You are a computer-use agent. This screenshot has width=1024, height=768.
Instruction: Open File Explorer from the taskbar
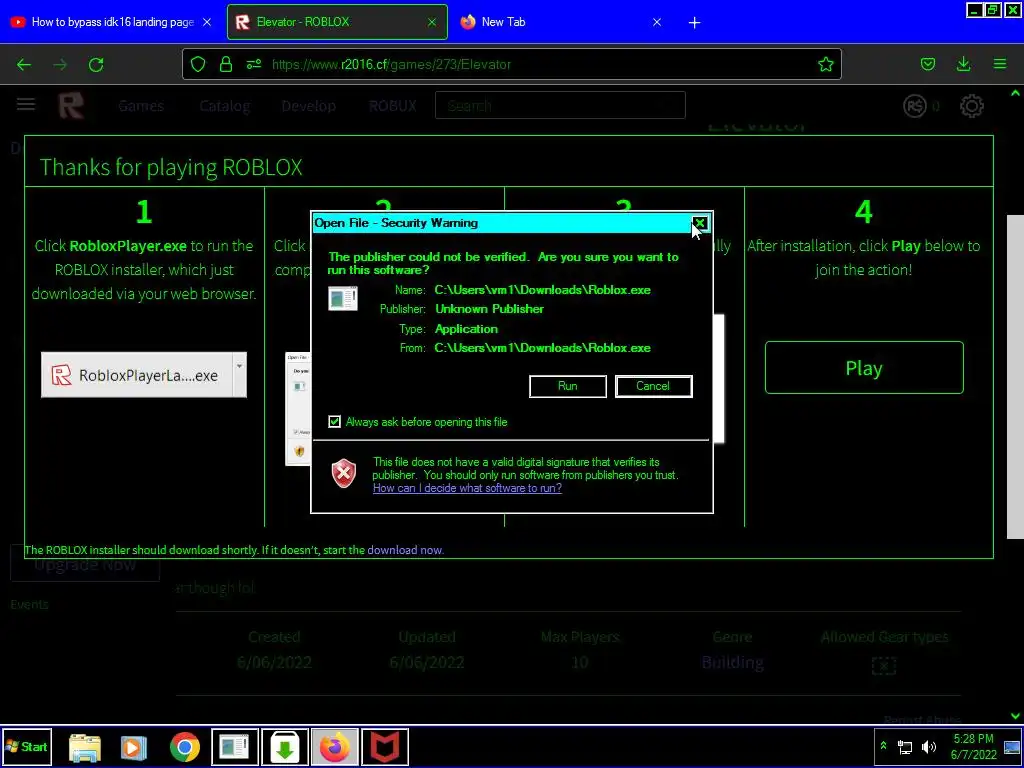coord(85,747)
